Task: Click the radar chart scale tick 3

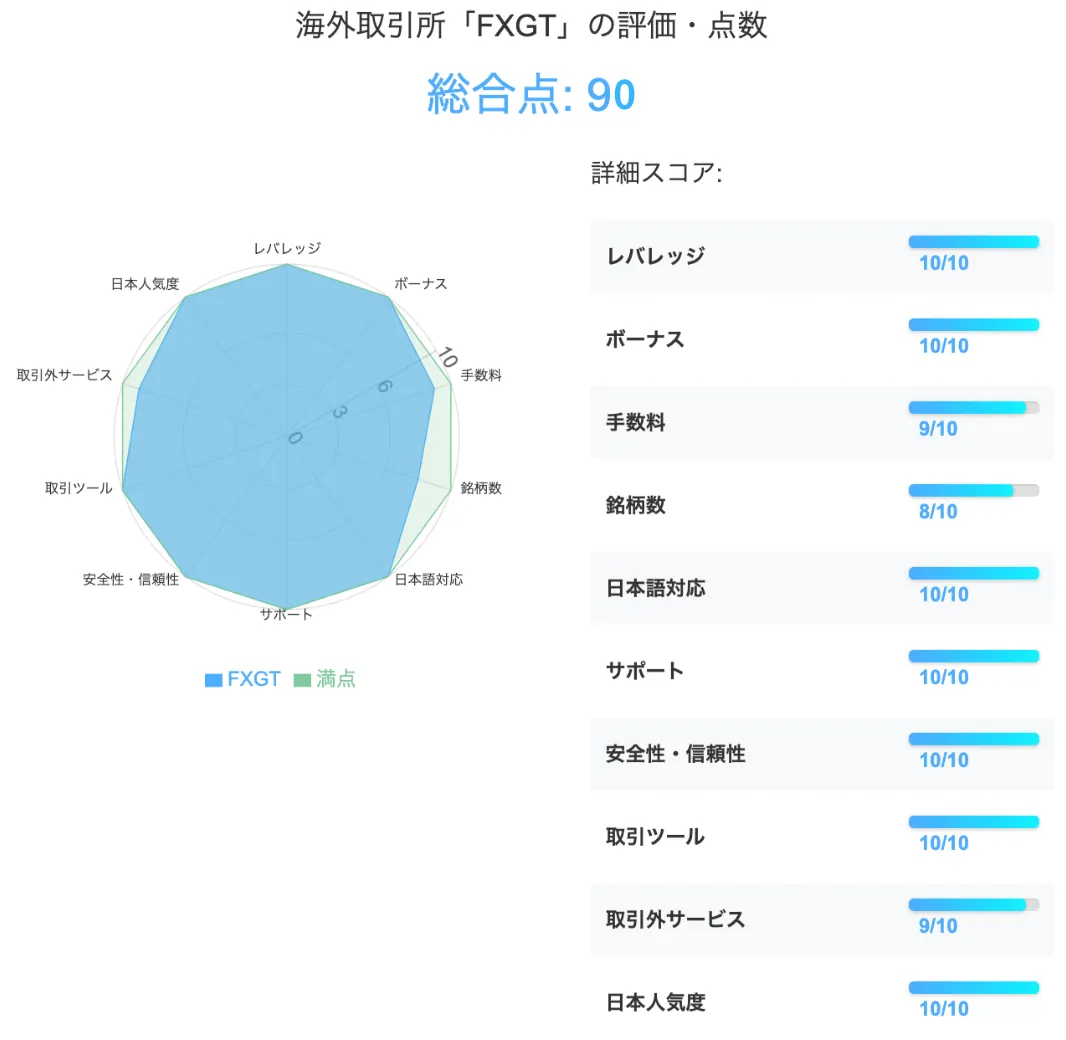Action: pyautogui.click(x=339, y=412)
